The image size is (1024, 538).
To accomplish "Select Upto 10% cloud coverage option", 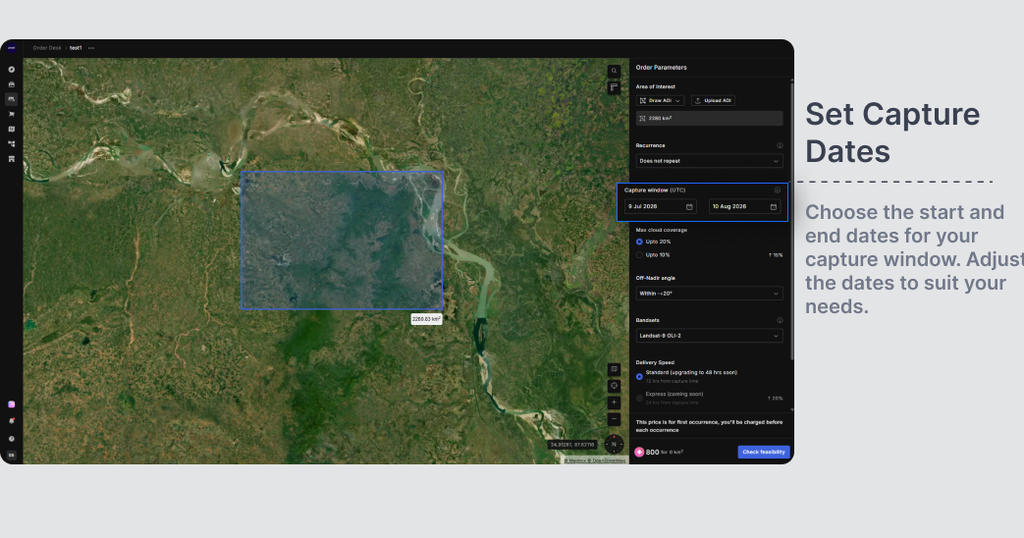I will (639, 255).
